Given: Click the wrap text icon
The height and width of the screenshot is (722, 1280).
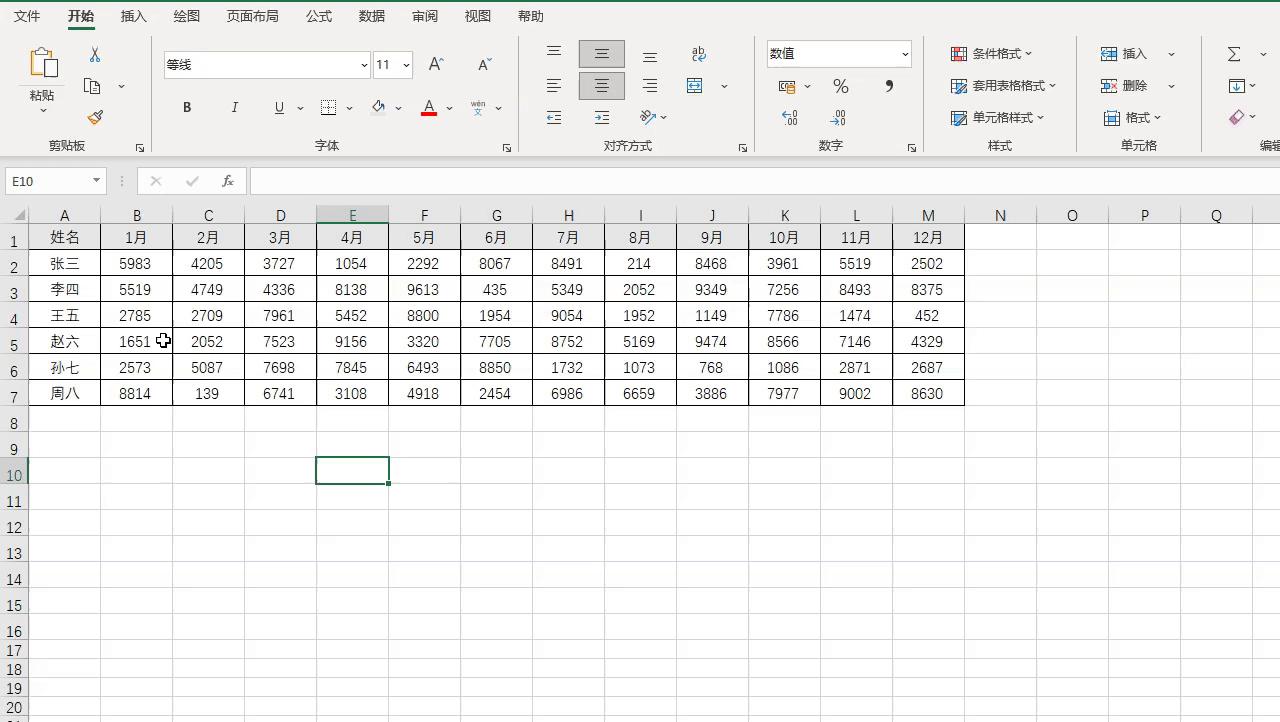Looking at the screenshot, I should click(698, 53).
